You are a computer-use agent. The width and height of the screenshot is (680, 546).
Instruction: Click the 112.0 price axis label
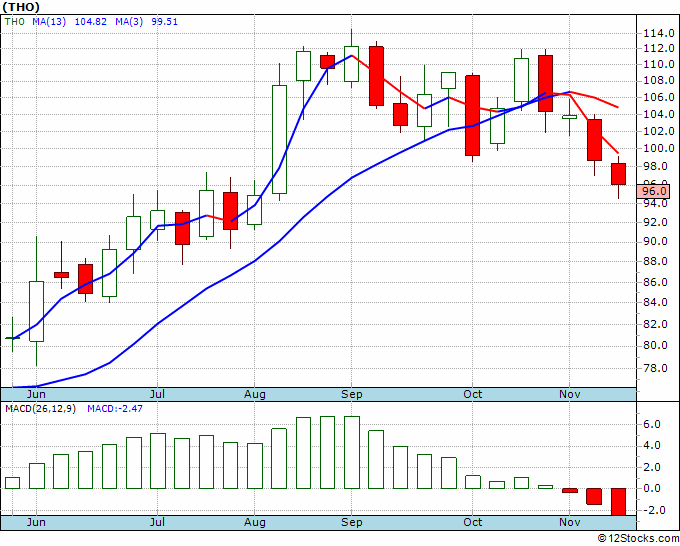tap(658, 48)
